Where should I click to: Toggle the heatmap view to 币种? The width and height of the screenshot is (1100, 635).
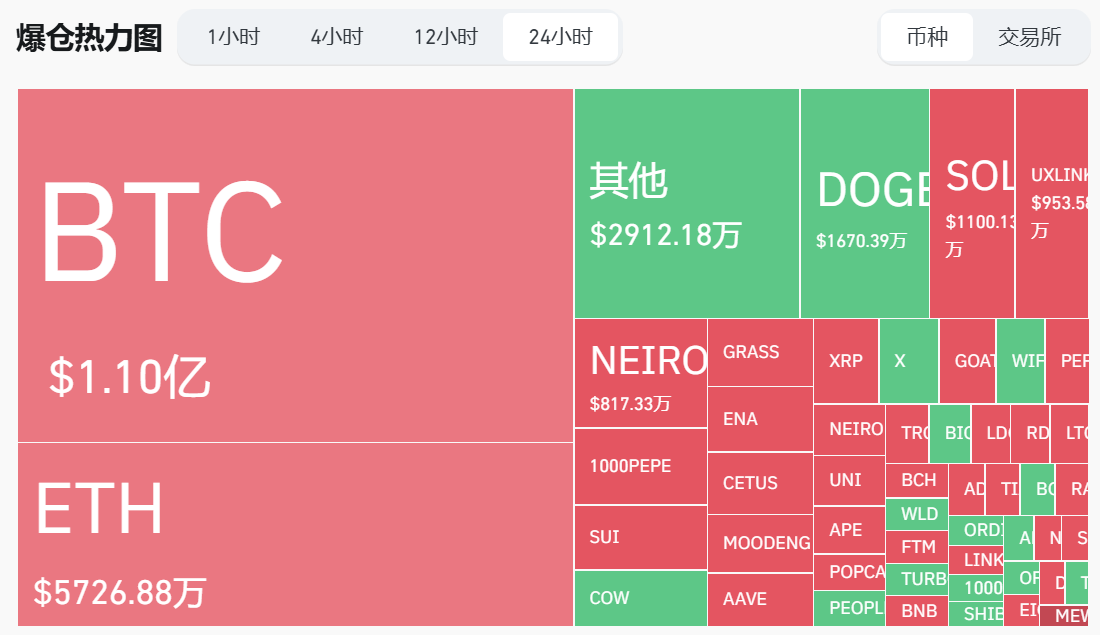coord(927,38)
